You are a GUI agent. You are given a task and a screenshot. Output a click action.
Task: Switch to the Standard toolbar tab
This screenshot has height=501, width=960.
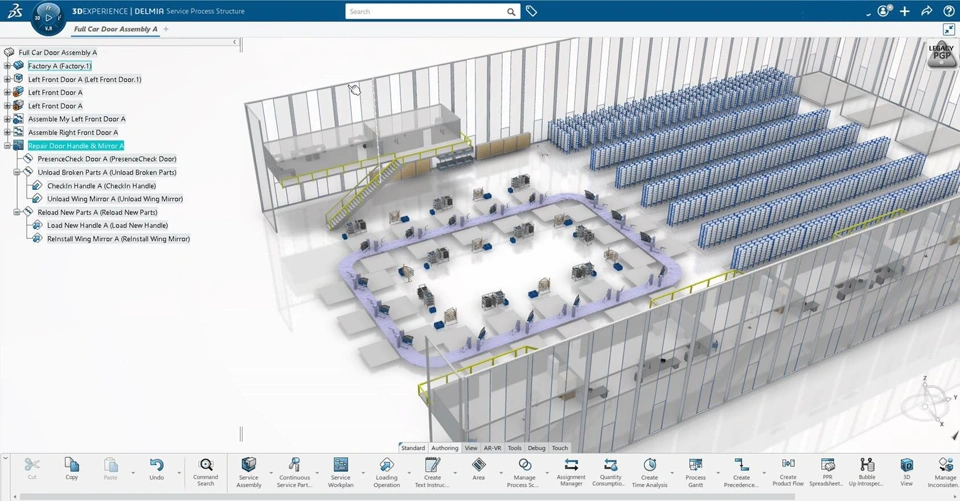[x=413, y=448]
